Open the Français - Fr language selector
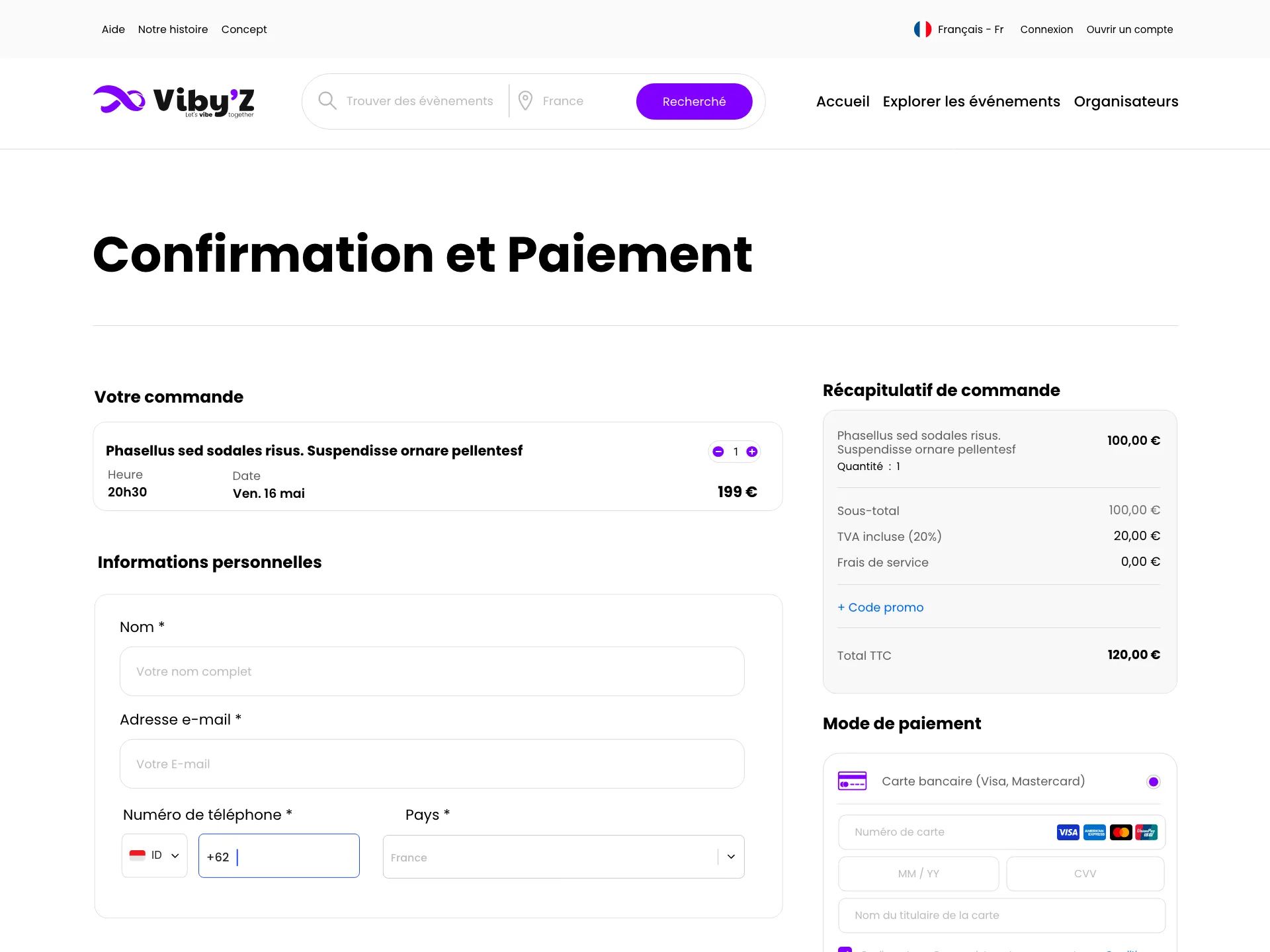 [x=958, y=29]
